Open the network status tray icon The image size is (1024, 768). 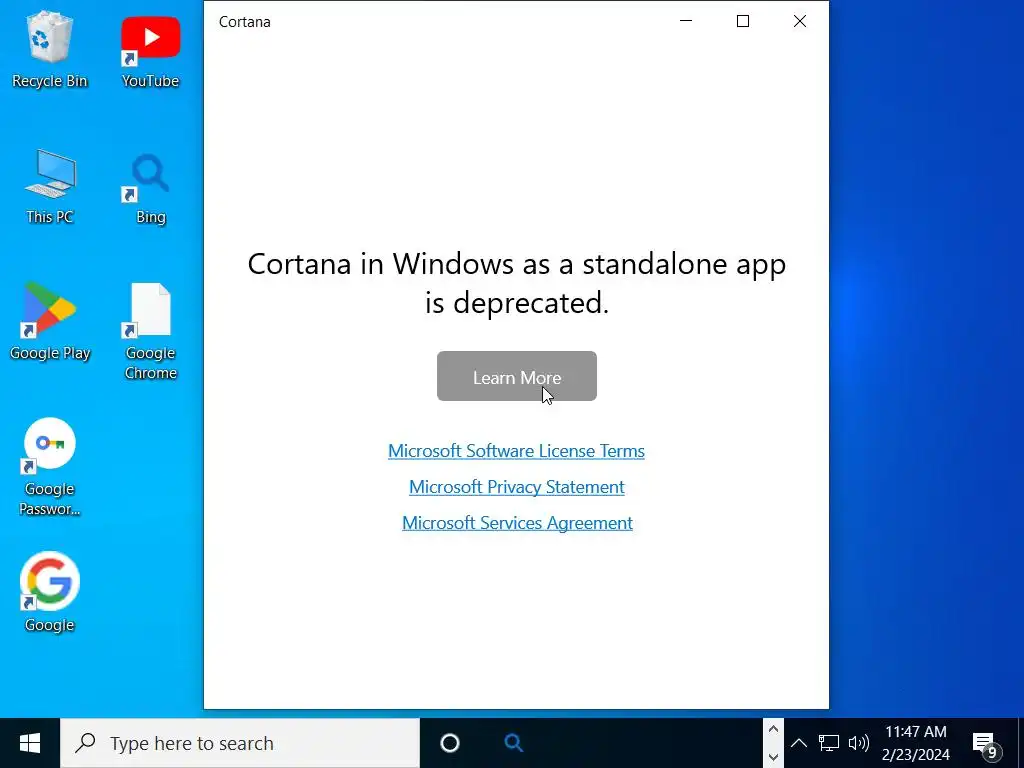click(x=829, y=743)
